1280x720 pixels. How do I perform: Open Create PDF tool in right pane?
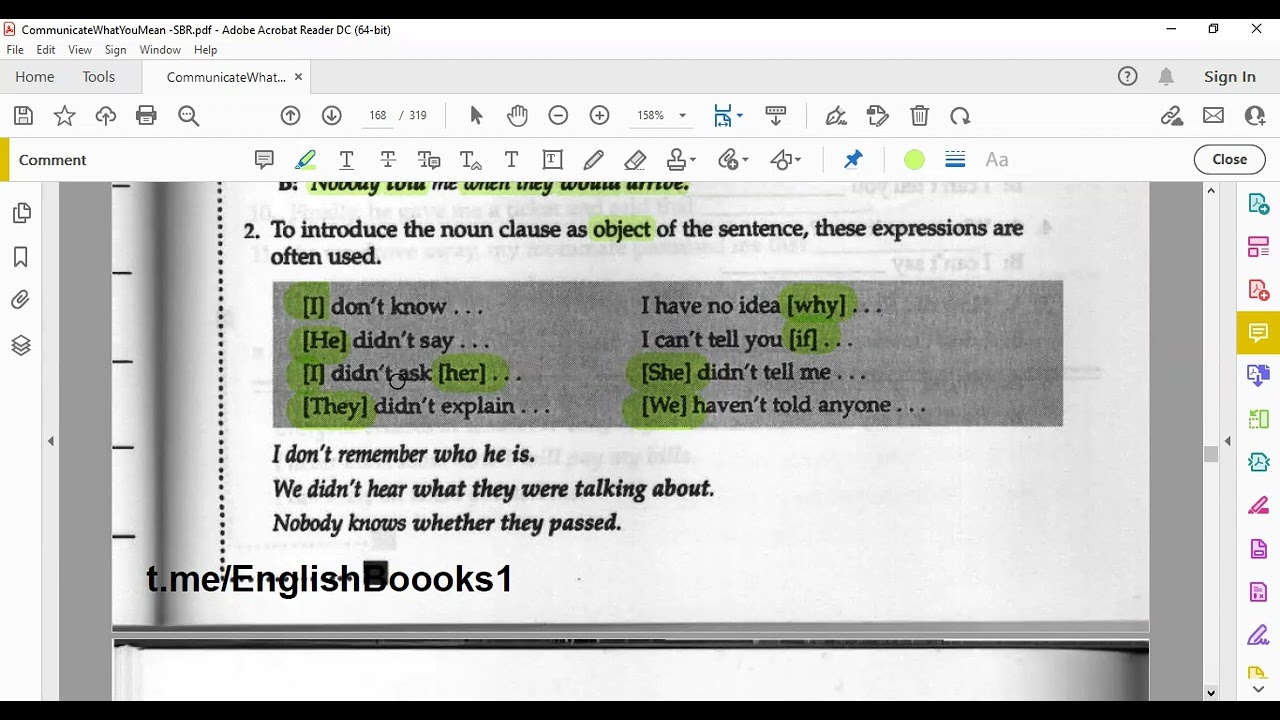coord(1258,291)
